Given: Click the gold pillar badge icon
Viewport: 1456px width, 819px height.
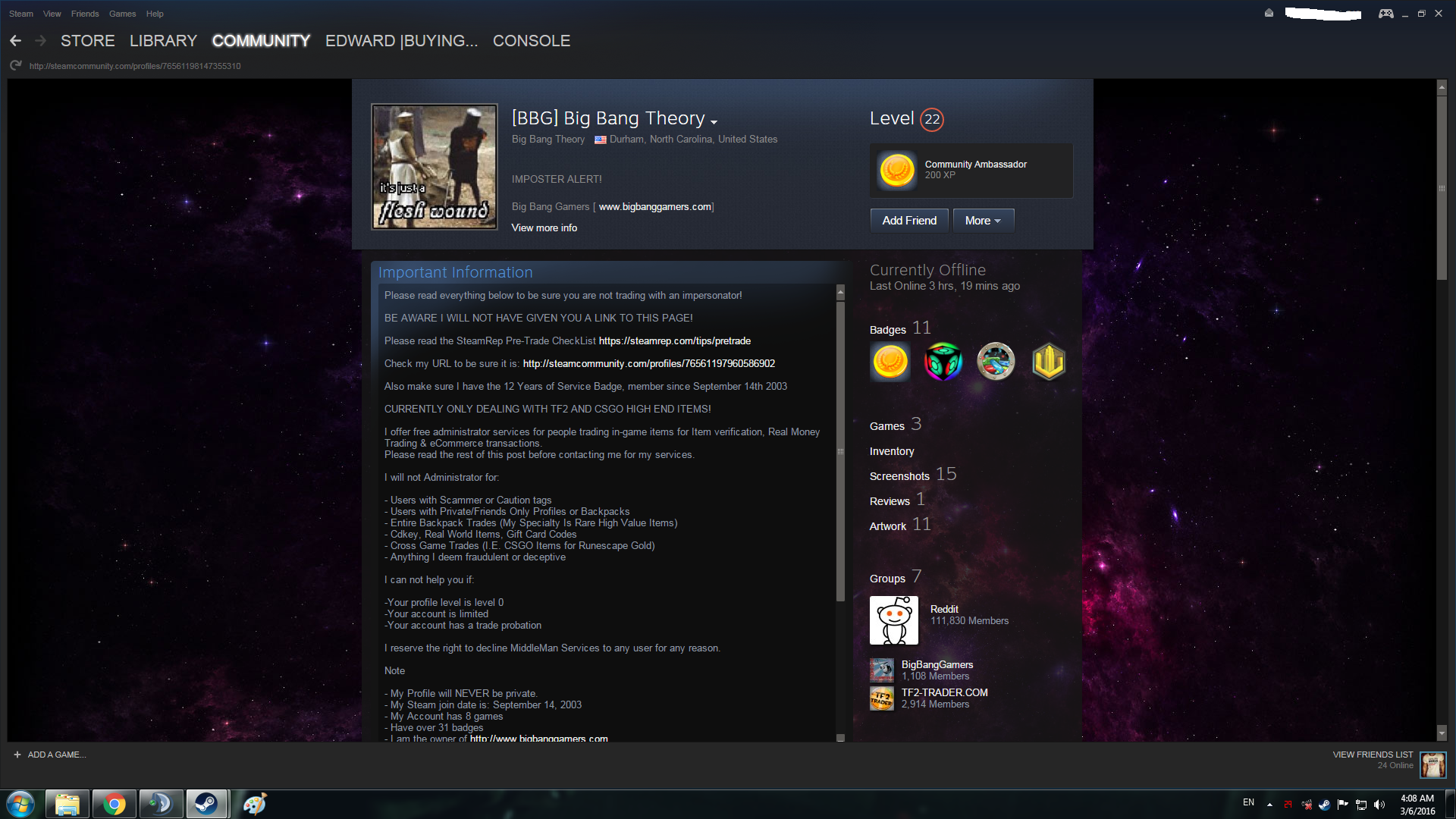Looking at the screenshot, I should [1048, 362].
